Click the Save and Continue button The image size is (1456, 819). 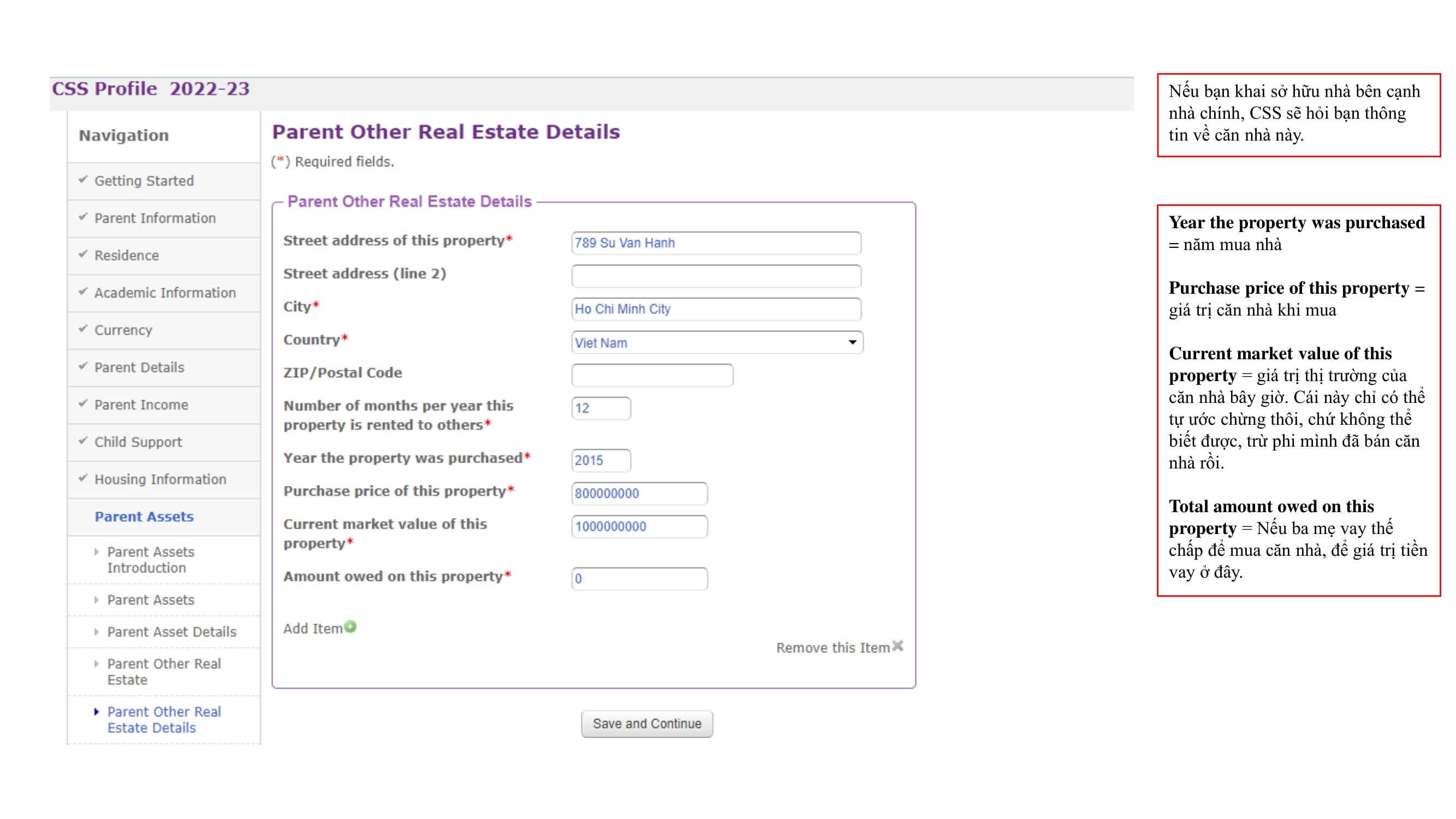click(646, 723)
